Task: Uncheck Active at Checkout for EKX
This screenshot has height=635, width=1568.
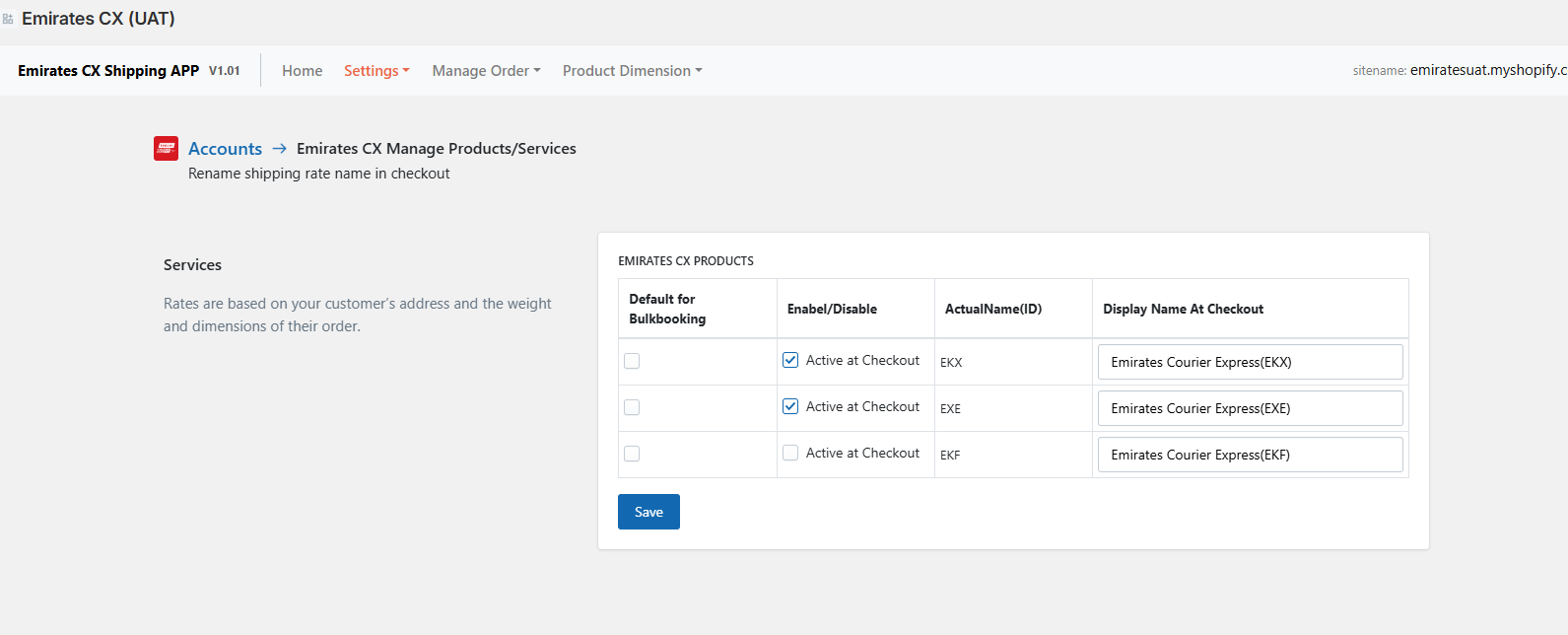Action: 790,360
